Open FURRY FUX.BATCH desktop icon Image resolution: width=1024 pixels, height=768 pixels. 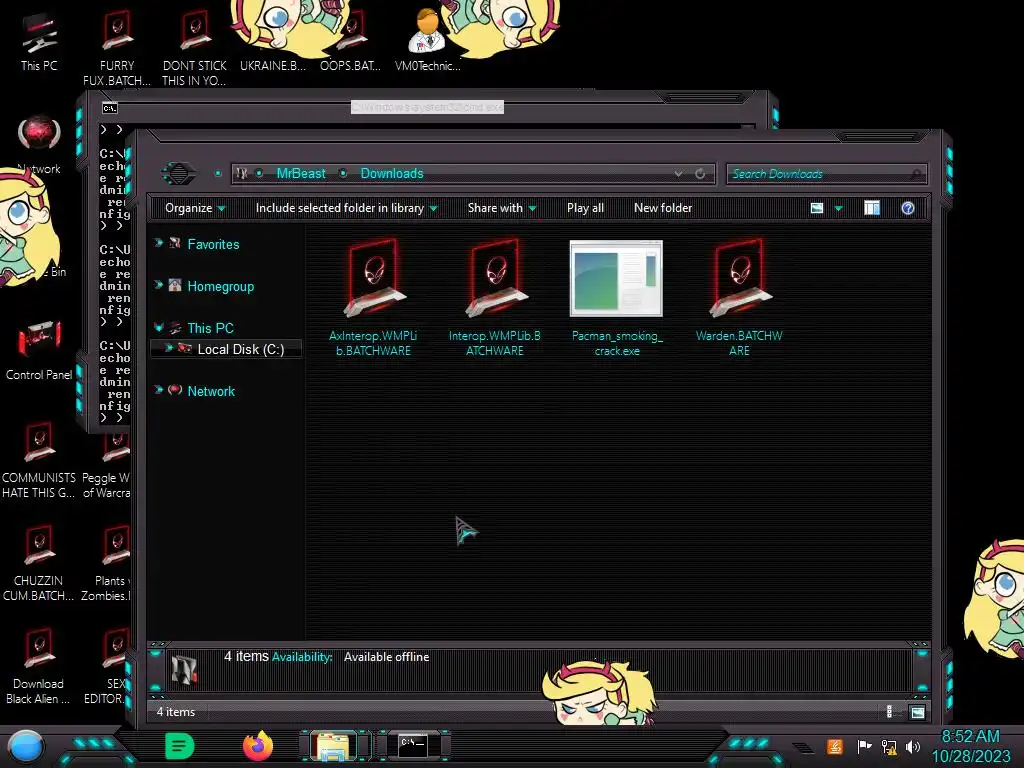point(117,48)
